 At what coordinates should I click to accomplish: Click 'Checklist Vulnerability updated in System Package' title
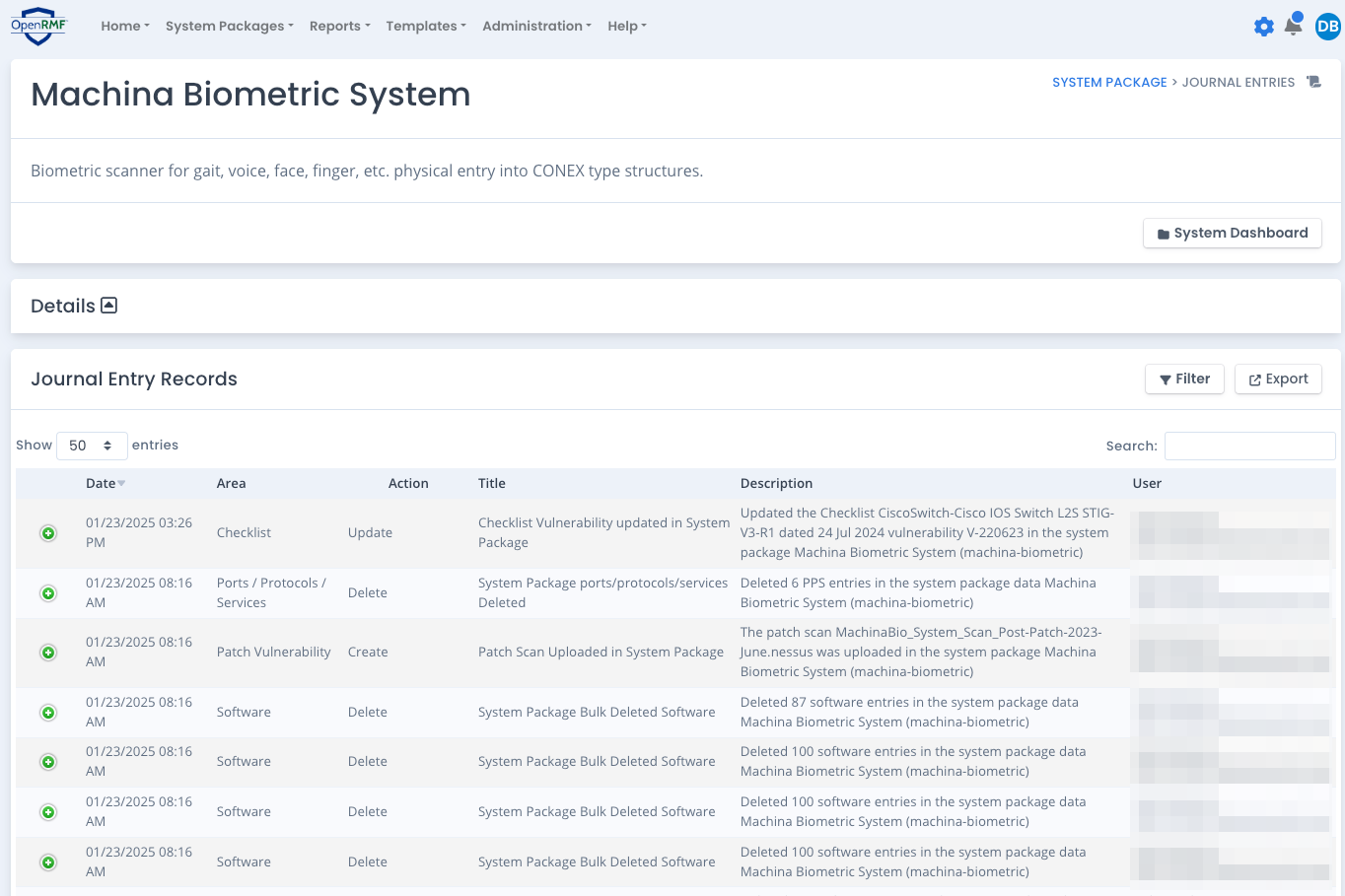pos(603,532)
